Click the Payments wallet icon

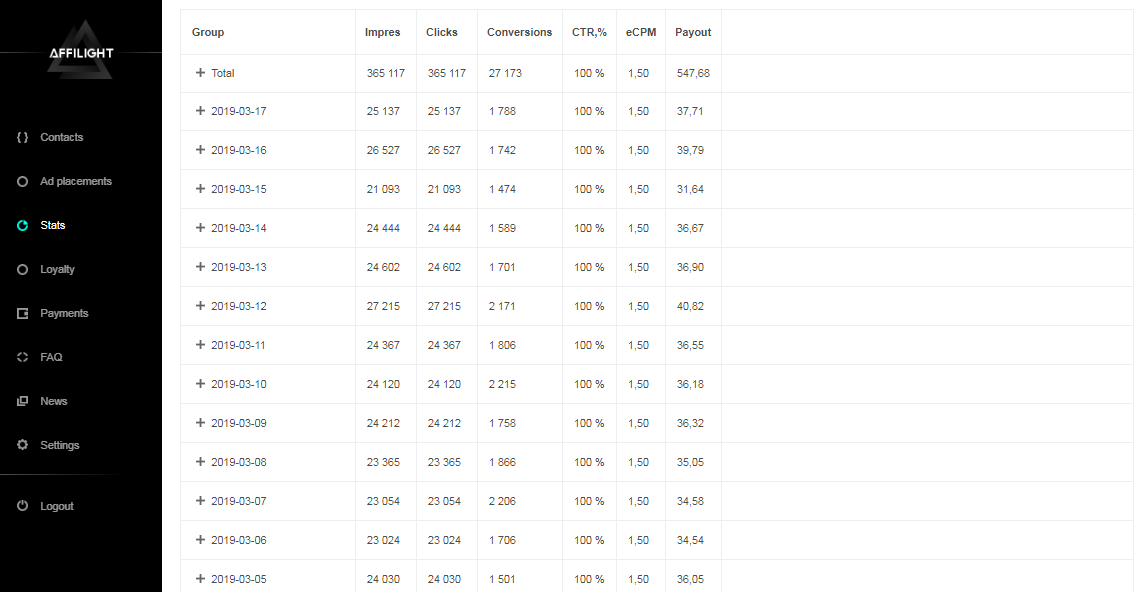pos(22,313)
